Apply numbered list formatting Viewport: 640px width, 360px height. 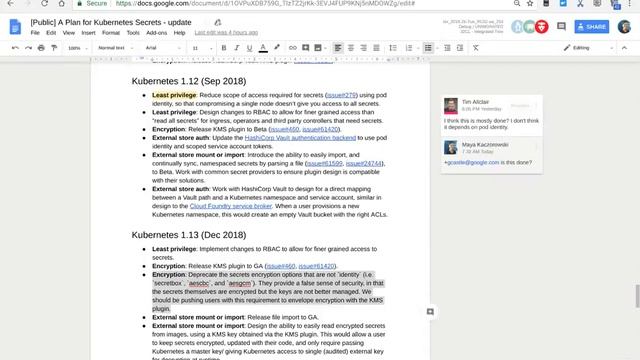(409, 48)
